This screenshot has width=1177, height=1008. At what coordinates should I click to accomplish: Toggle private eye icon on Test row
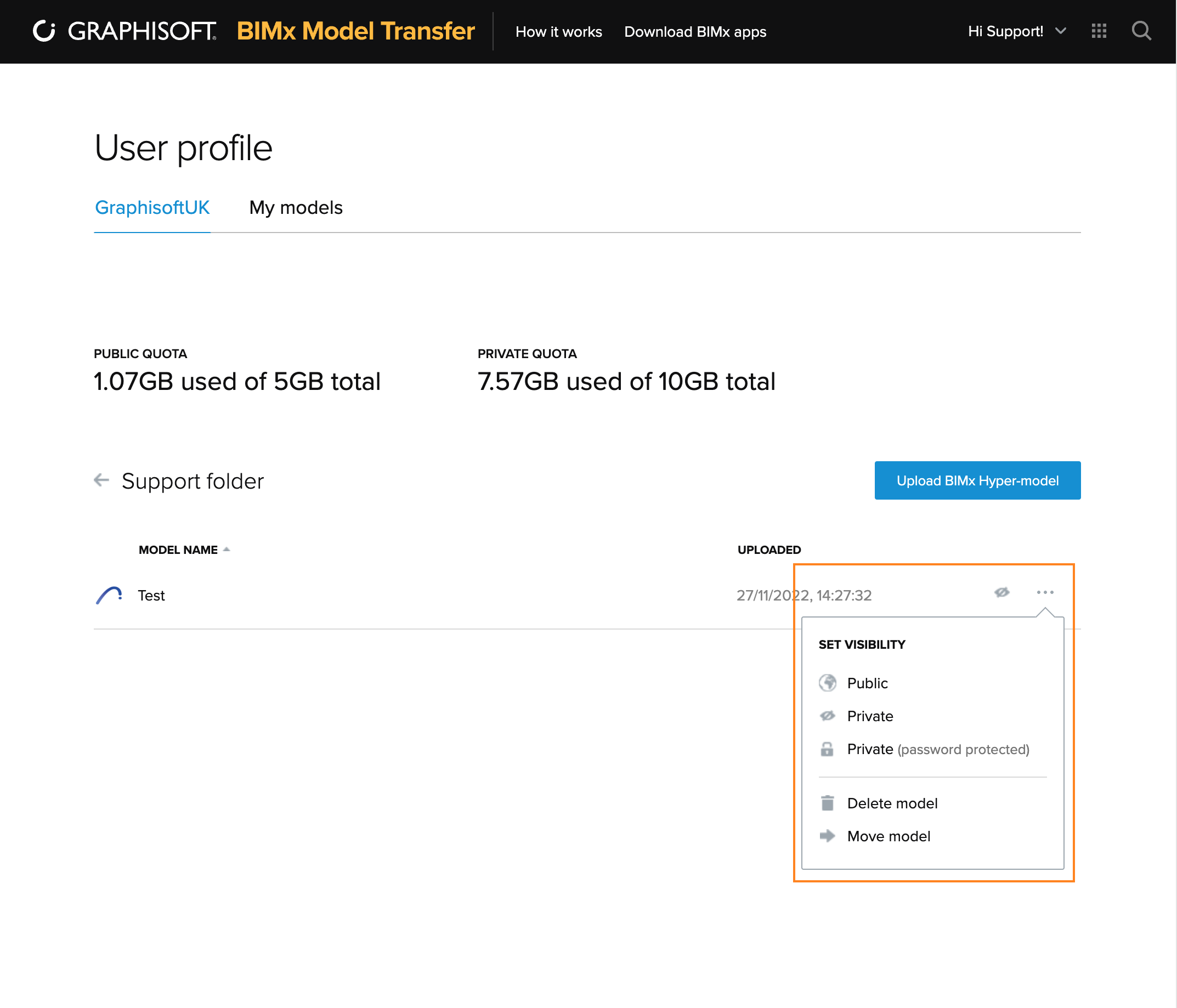click(x=1001, y=592)
